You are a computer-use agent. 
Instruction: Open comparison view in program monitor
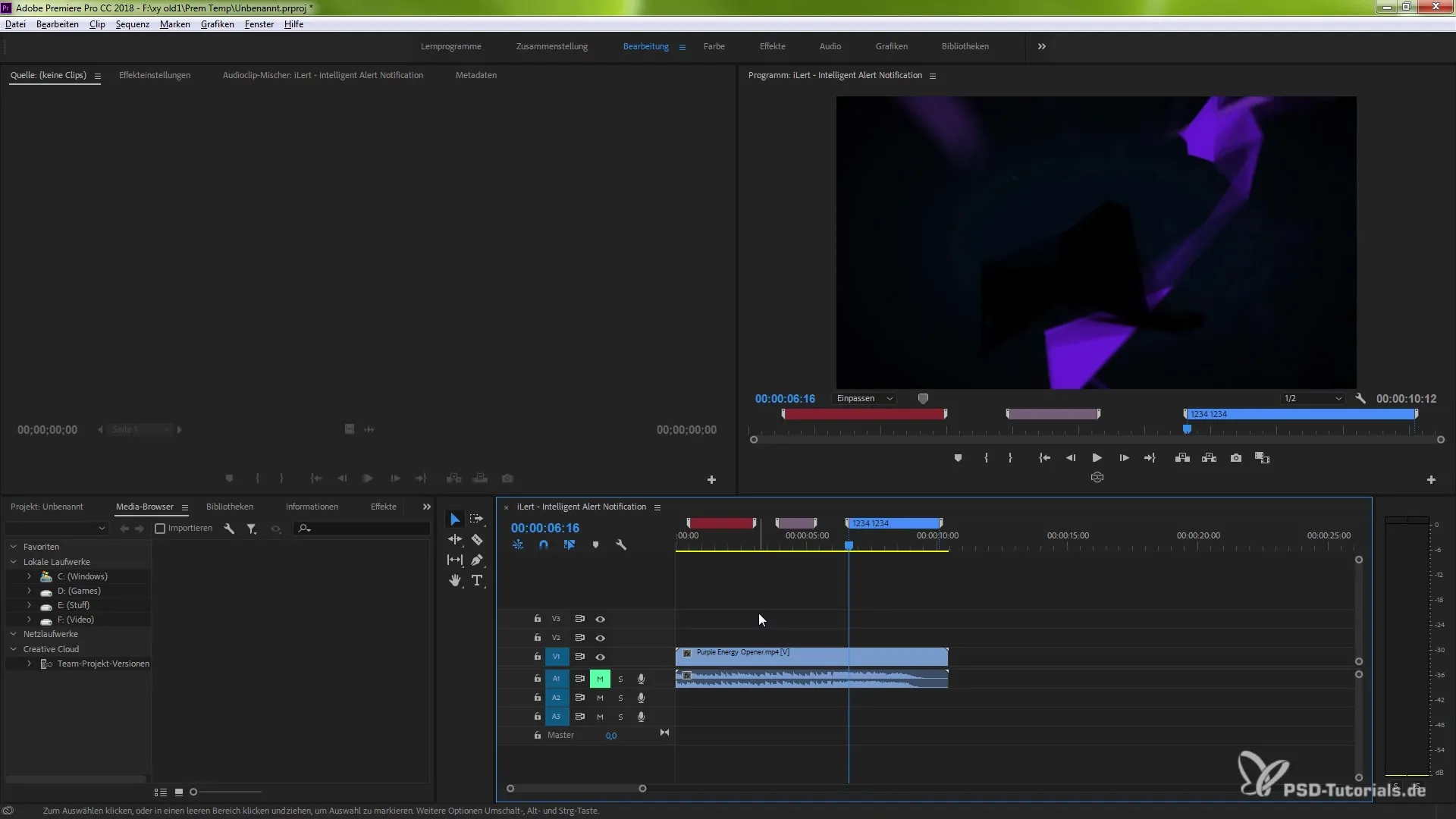1262,458
